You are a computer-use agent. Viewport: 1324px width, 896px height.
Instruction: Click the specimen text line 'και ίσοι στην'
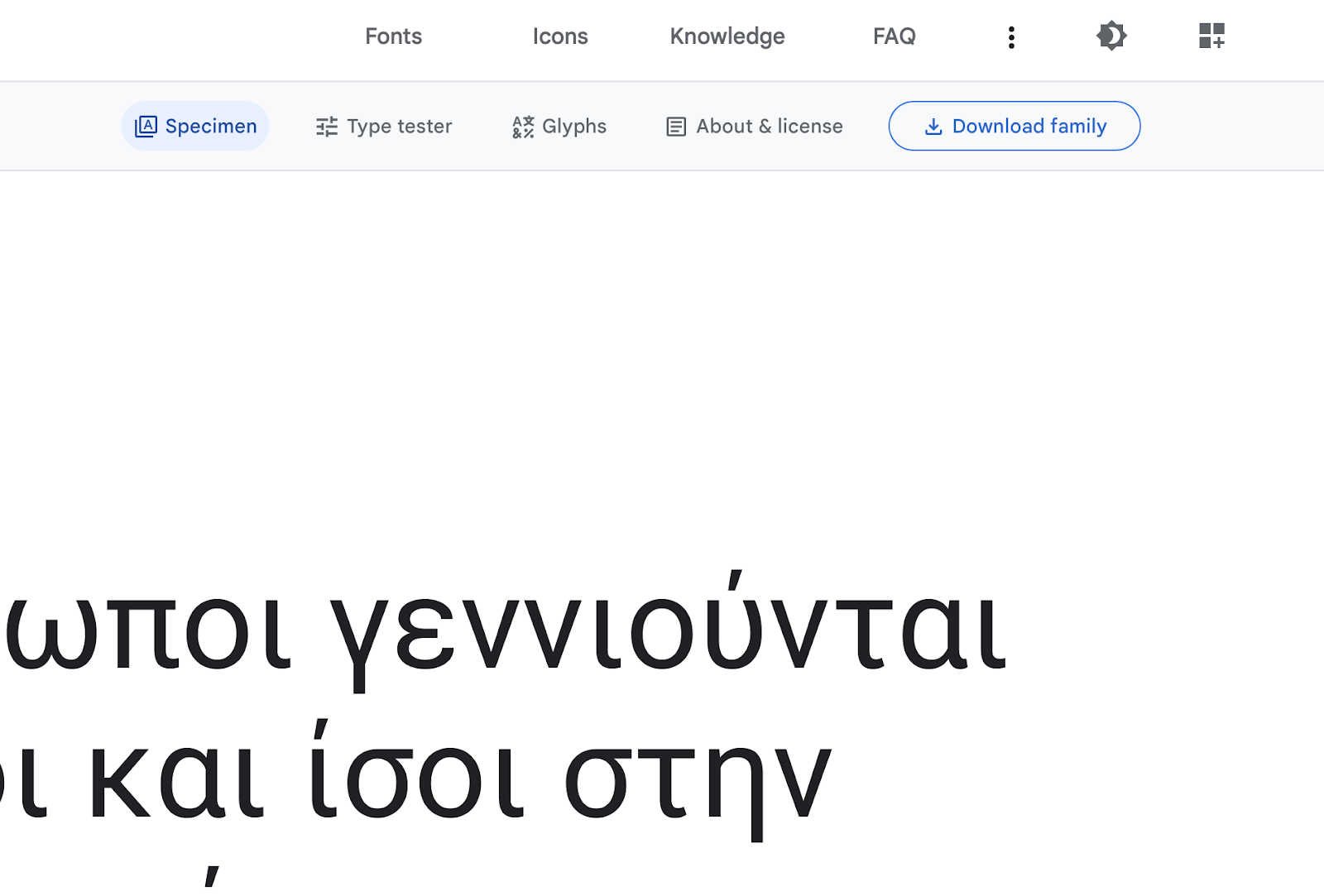pos(415,779)
